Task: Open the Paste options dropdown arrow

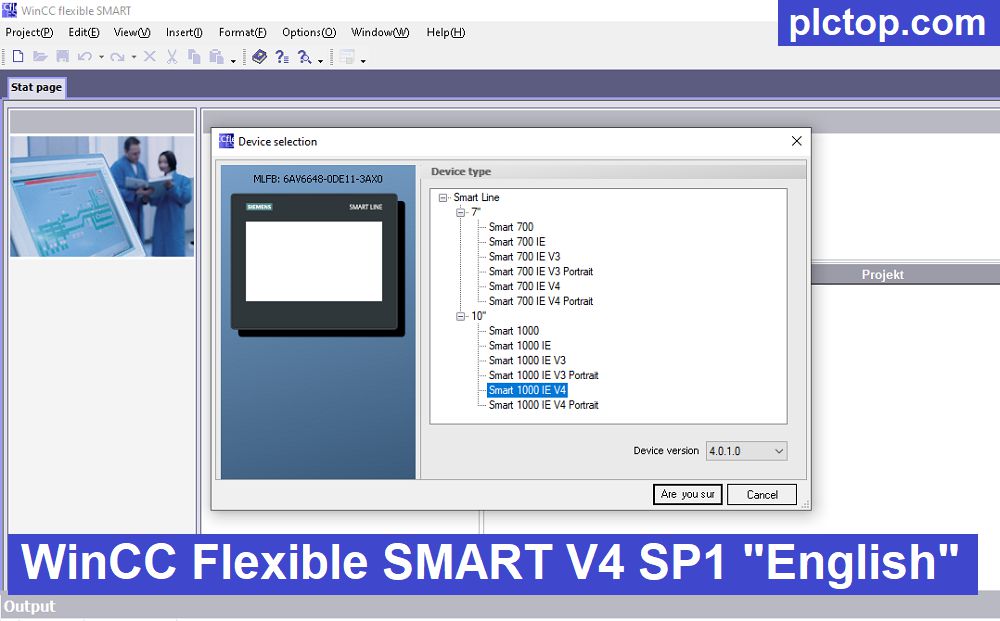Action: pos(233,61)
